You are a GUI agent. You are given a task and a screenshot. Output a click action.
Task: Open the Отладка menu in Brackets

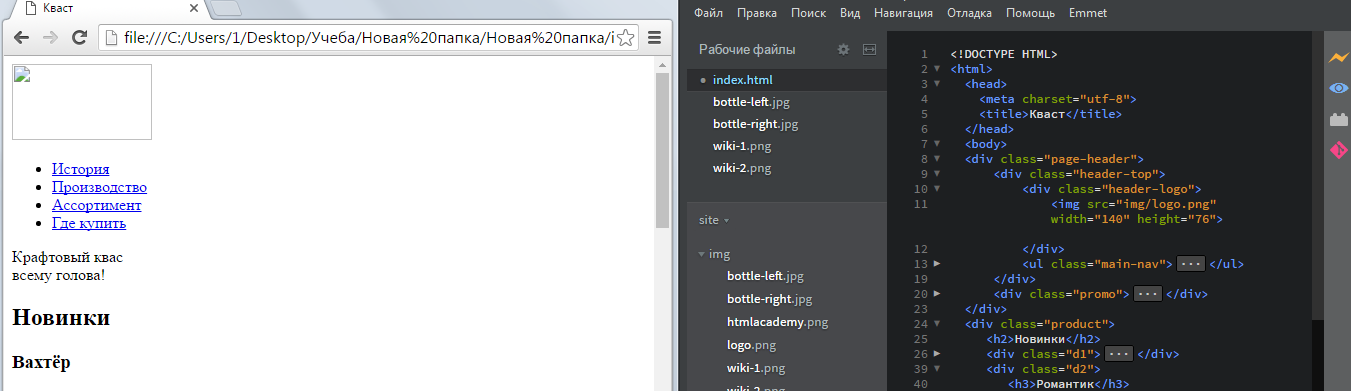[969, 13]
